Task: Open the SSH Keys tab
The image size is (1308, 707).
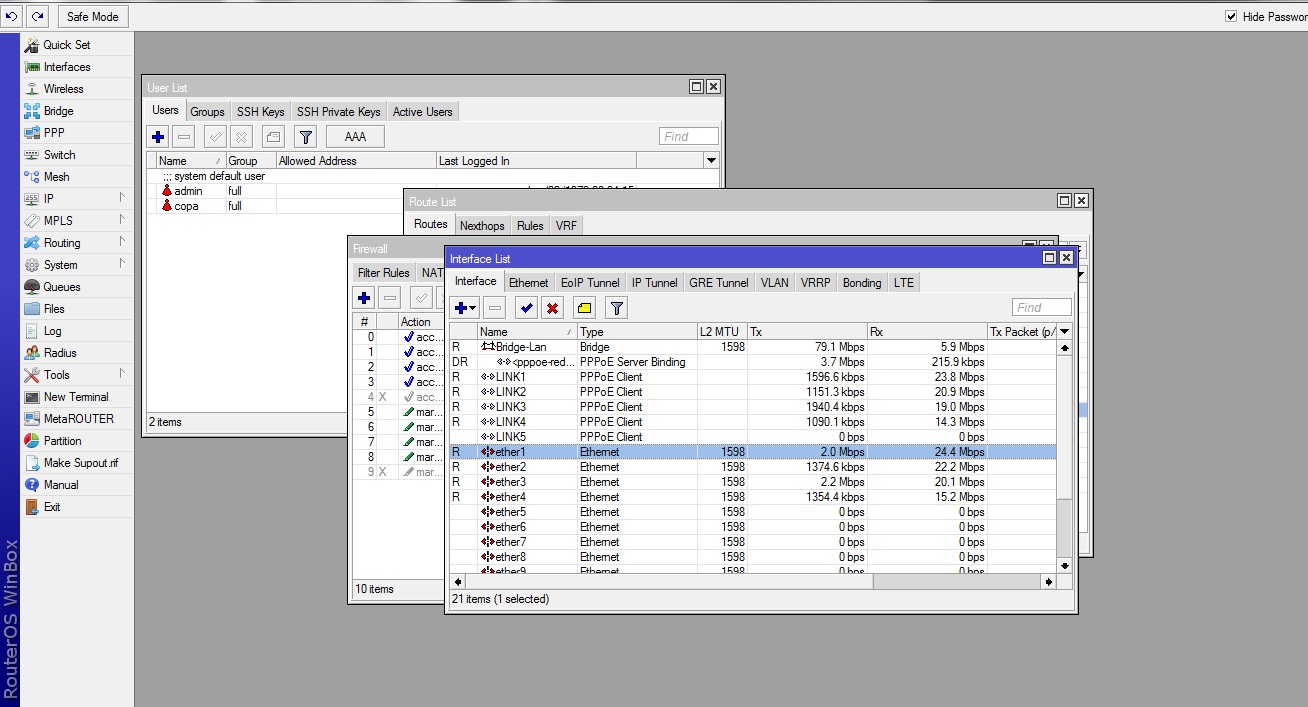Action: 260,112
